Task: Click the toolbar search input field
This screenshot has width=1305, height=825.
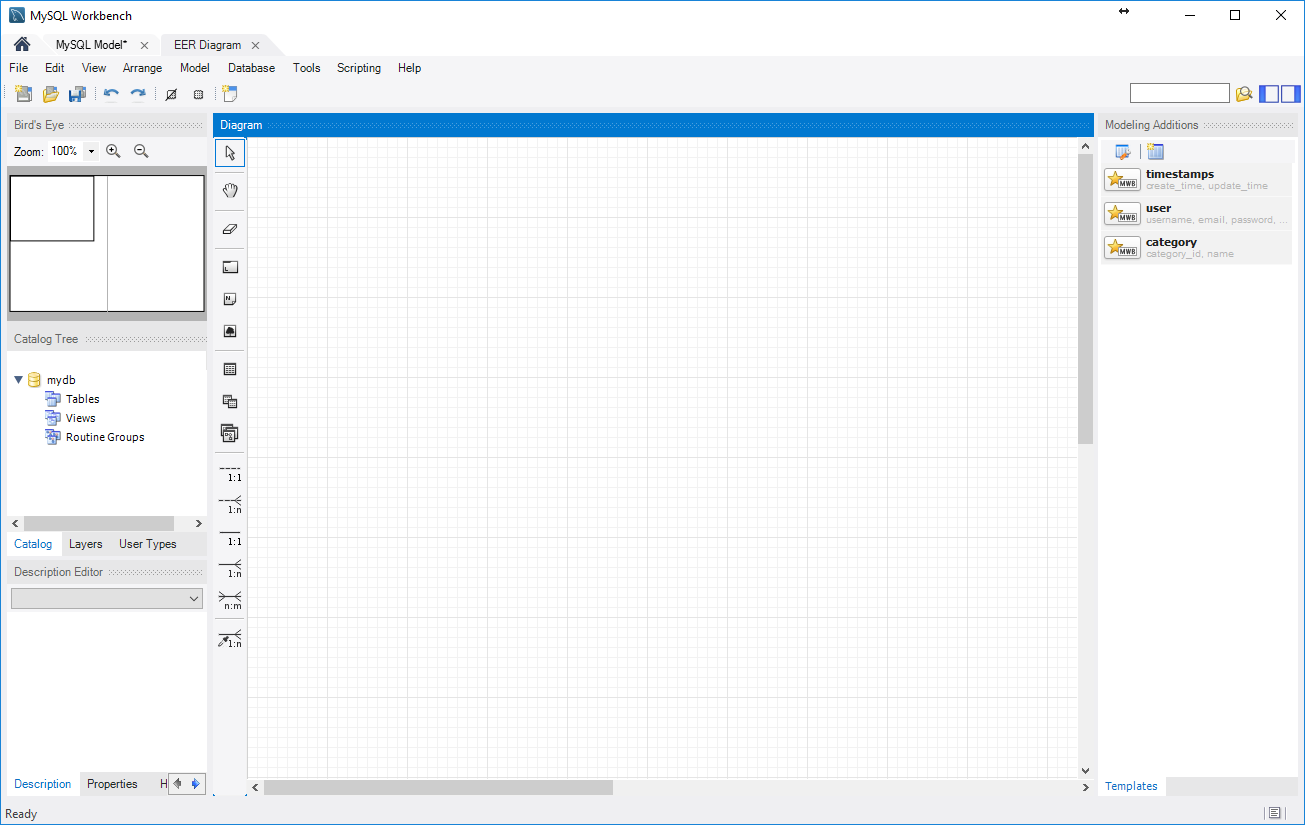Action: point(1180,93)
